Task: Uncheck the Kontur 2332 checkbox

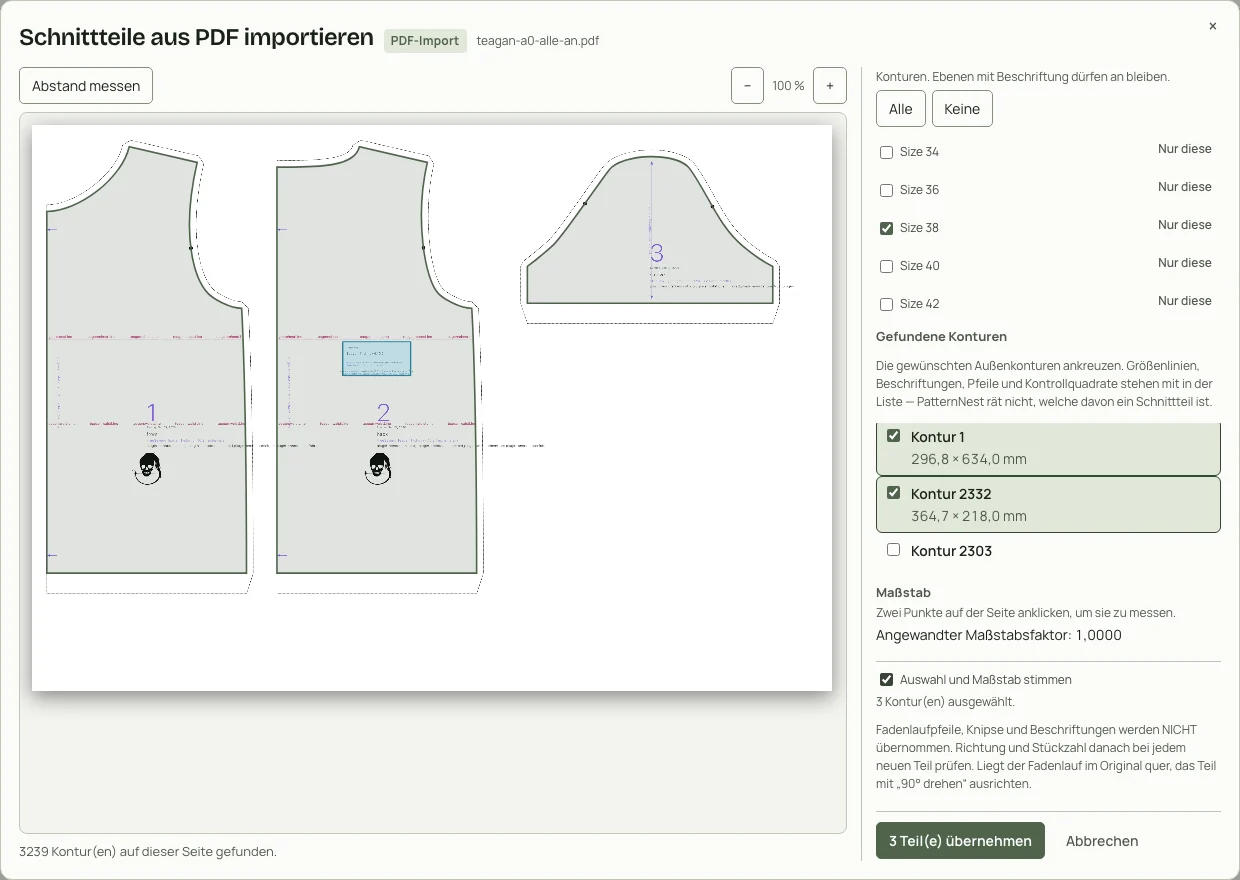Action: click(x=894, y=493)
